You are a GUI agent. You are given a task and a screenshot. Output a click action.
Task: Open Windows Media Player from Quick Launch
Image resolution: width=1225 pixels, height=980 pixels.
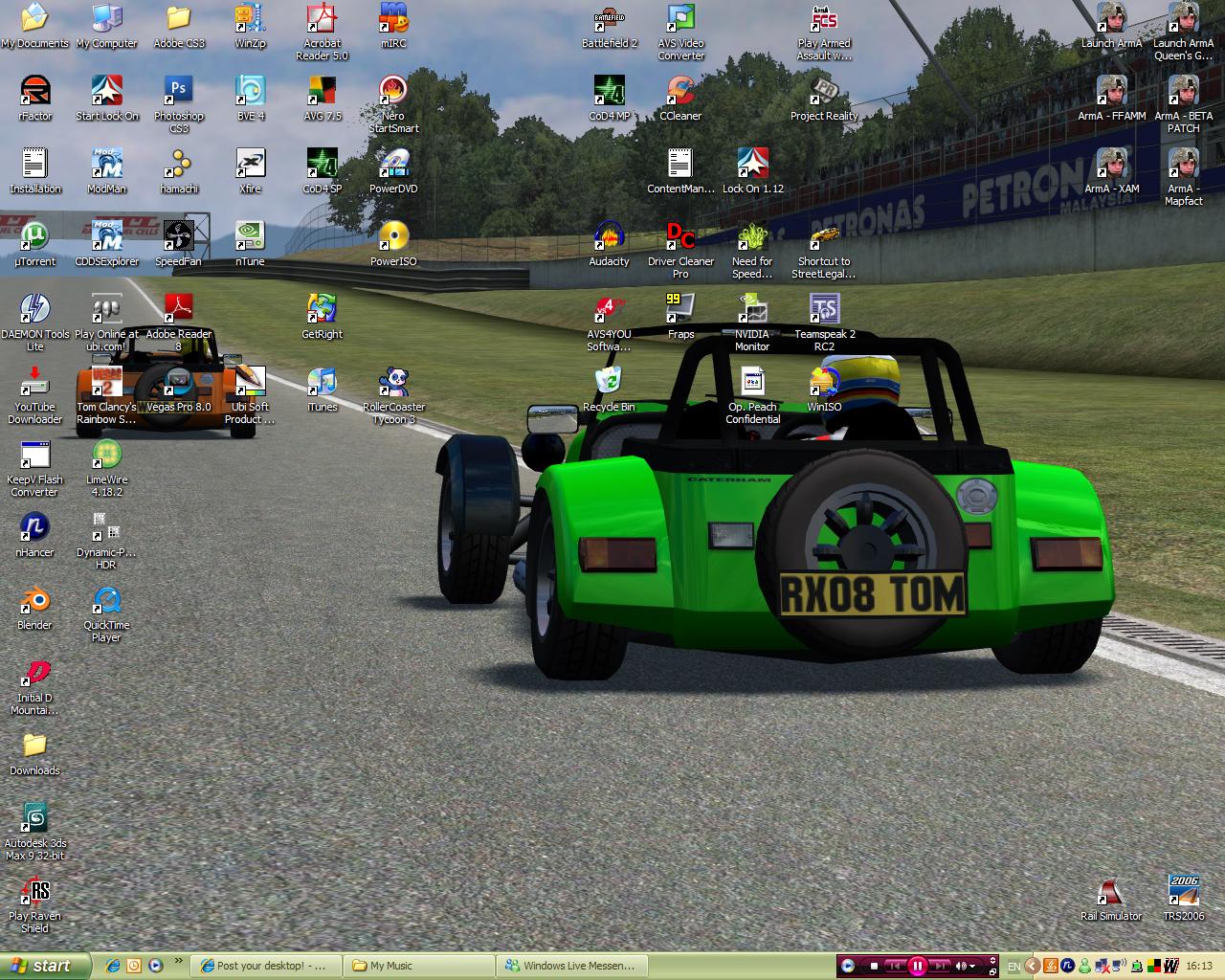pyautogui.click(x=155, y=966)
